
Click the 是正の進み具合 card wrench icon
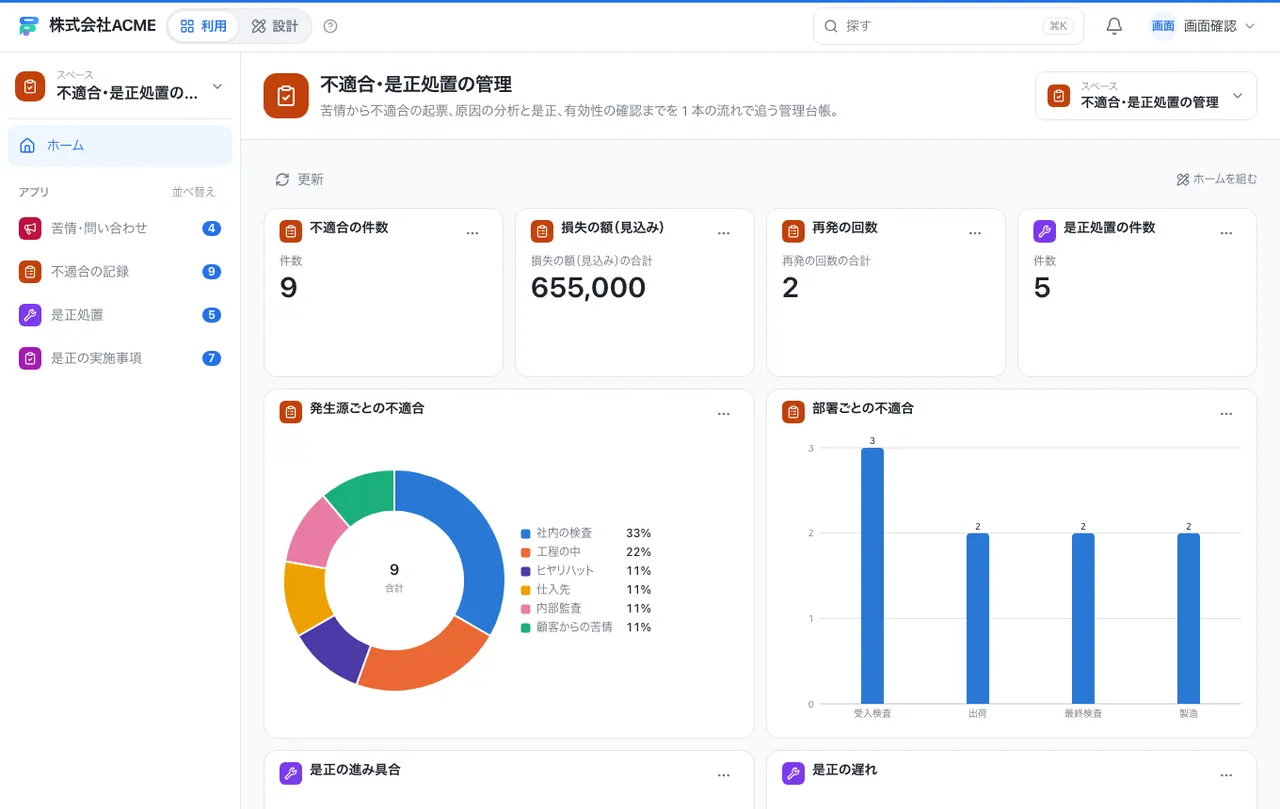[x=291, y=773]
